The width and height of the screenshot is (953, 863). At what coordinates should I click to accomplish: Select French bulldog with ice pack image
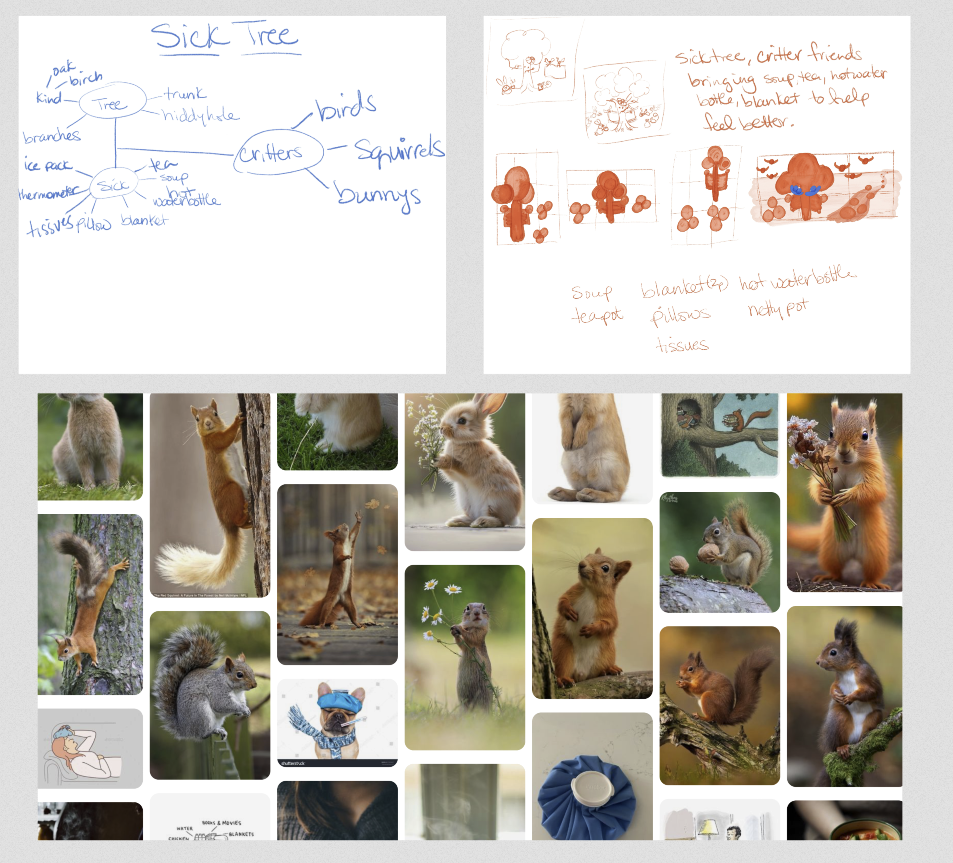pyautogui.click(x=337, y=722)
